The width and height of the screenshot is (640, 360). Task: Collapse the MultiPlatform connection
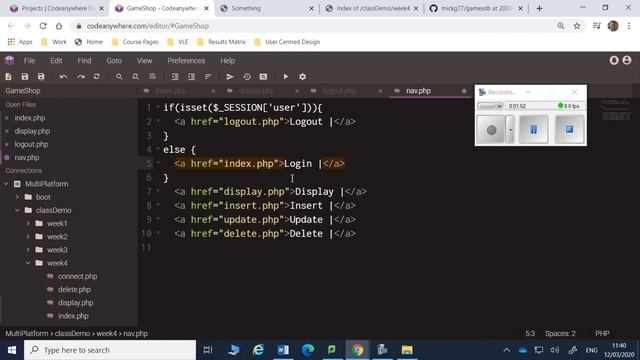point(6,184)
